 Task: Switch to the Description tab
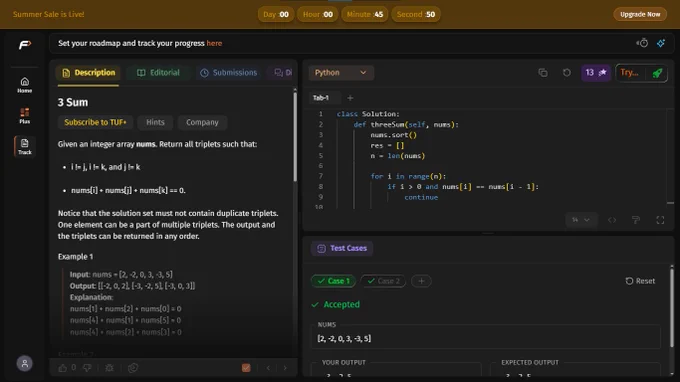(x=88, y=72)
